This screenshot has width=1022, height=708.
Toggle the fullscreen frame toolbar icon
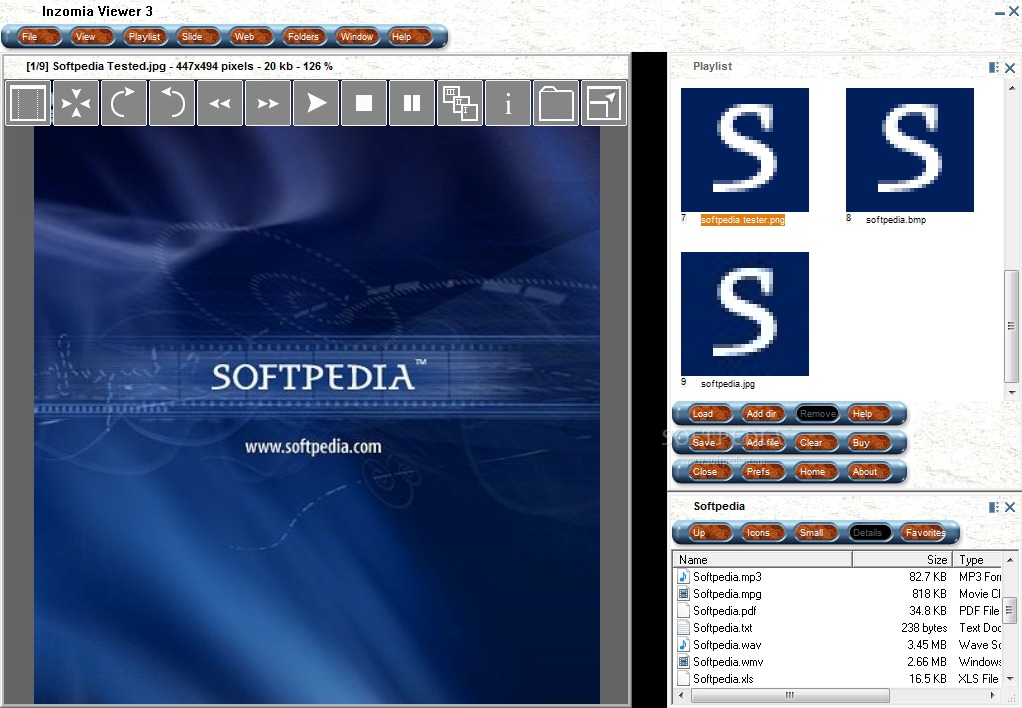28,103
